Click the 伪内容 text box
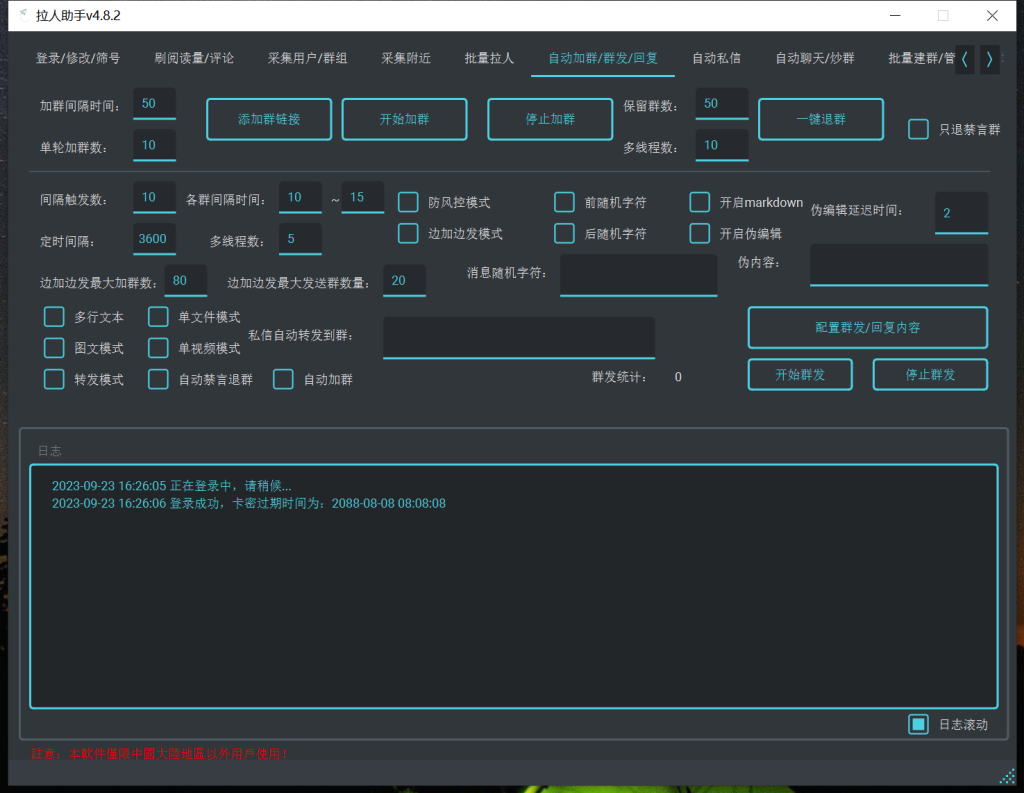This screenshot has height=793, width=1024. coord(899,265)
